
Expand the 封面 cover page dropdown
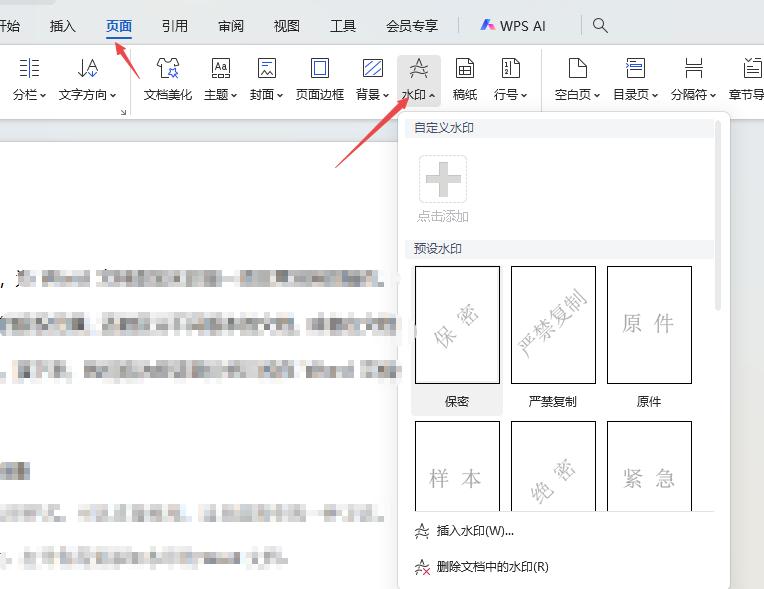point(267,79)
